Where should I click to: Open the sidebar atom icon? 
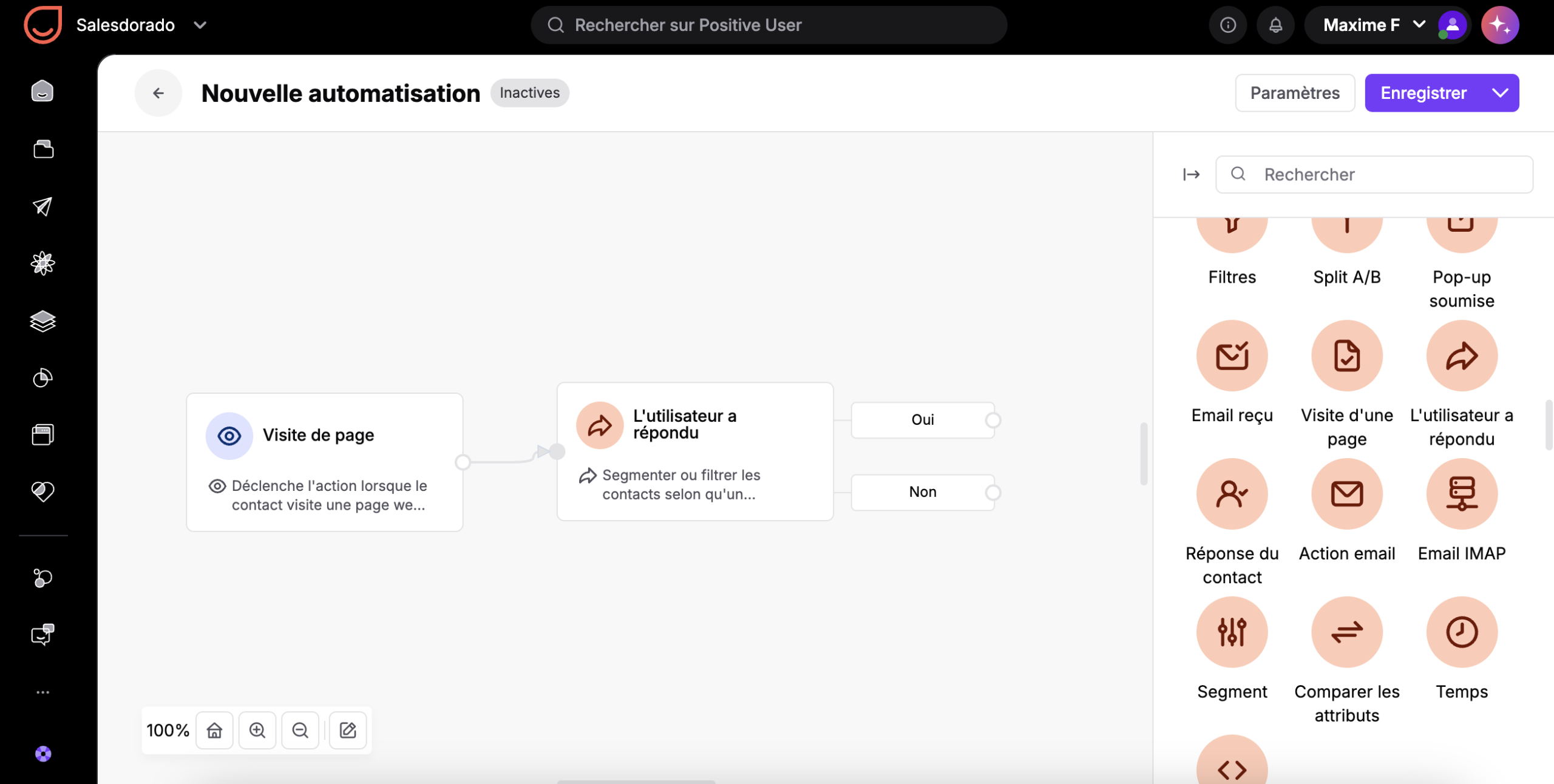coord(42,263)
